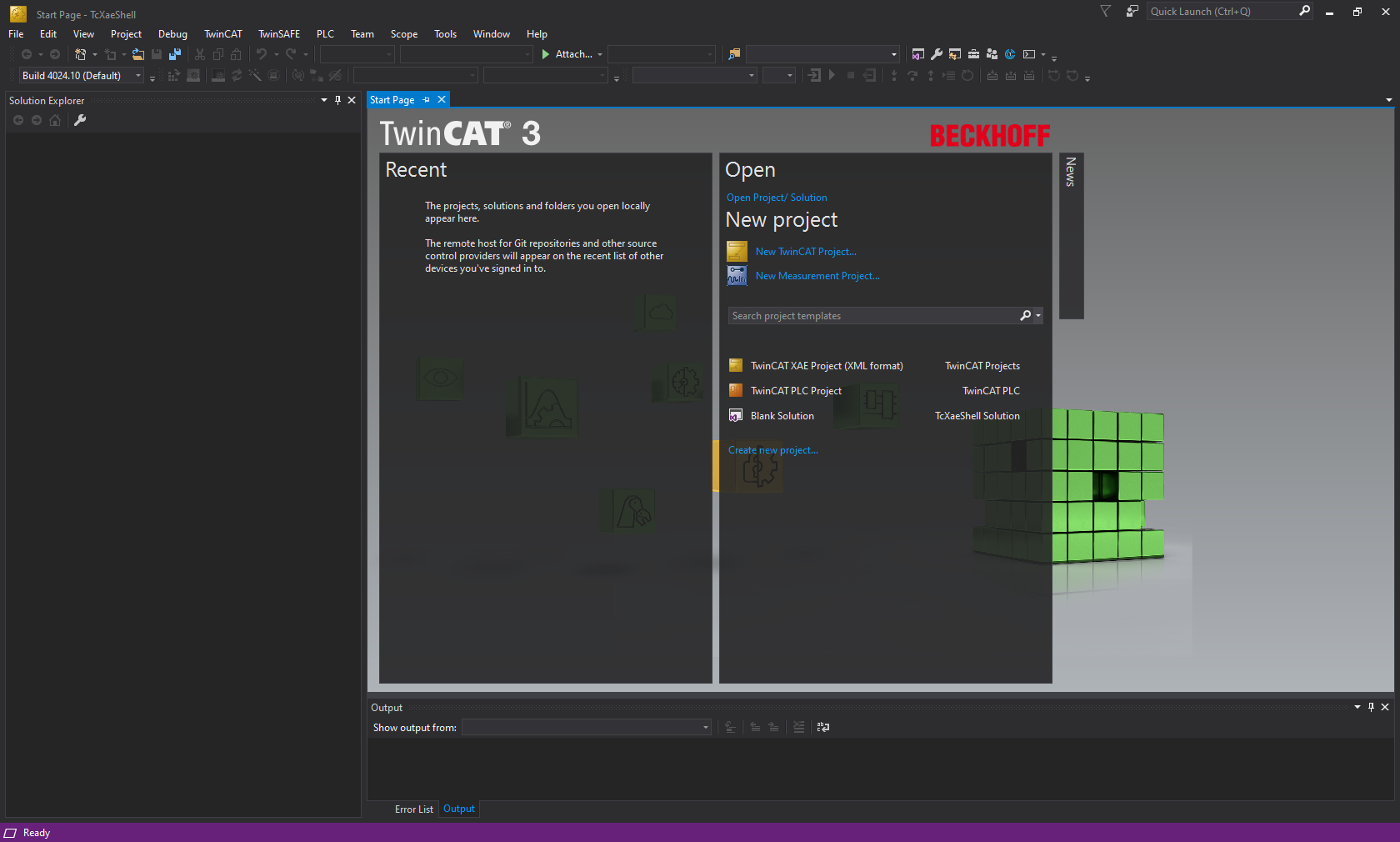Screen dimensions: 1400x842
Task: Expand the template search options arrow
Action: (x=1037, y=315)
